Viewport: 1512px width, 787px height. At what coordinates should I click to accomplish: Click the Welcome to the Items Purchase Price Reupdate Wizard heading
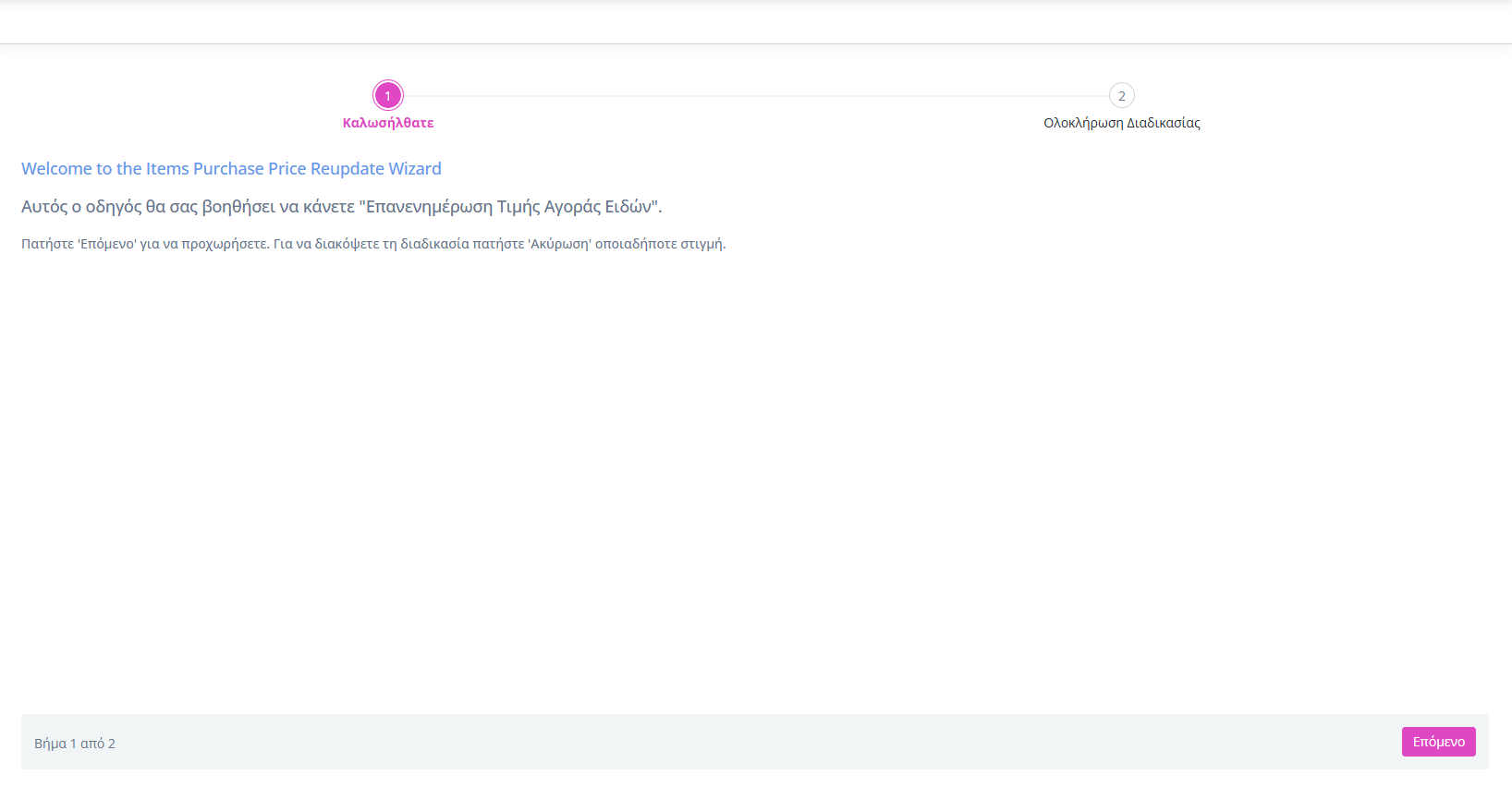(231, 169)
